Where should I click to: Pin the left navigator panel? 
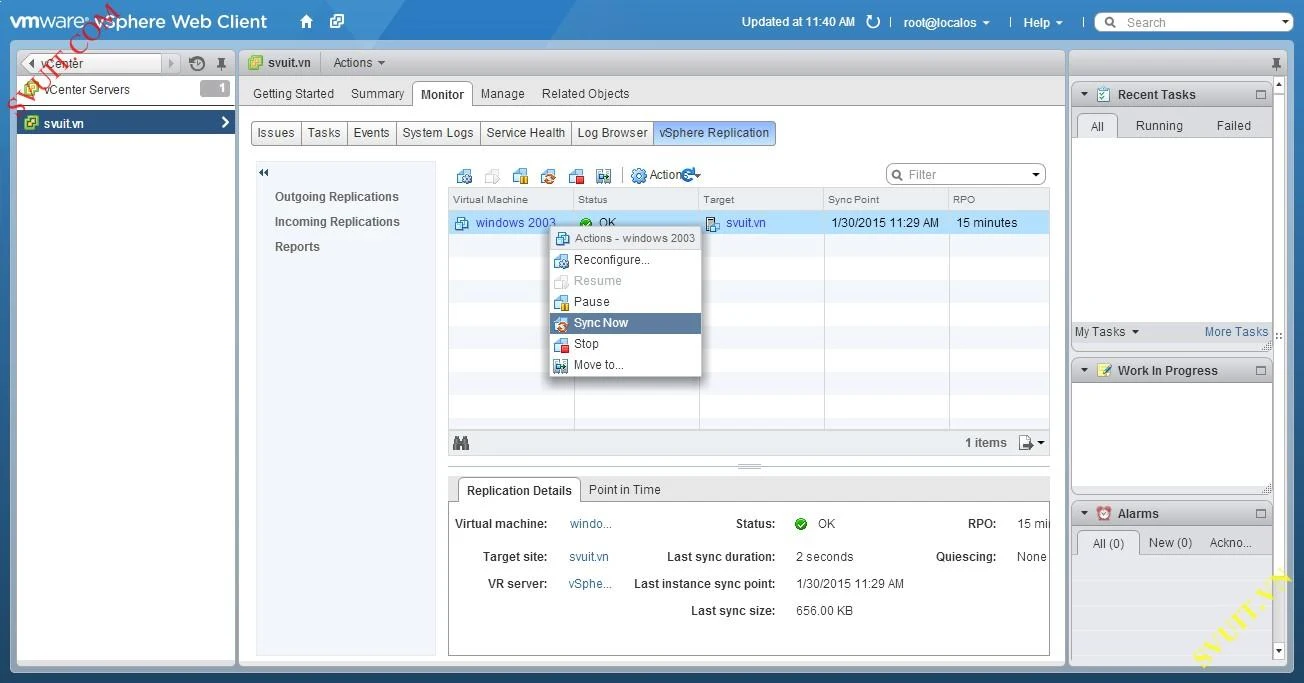click(x=222, y=63)
